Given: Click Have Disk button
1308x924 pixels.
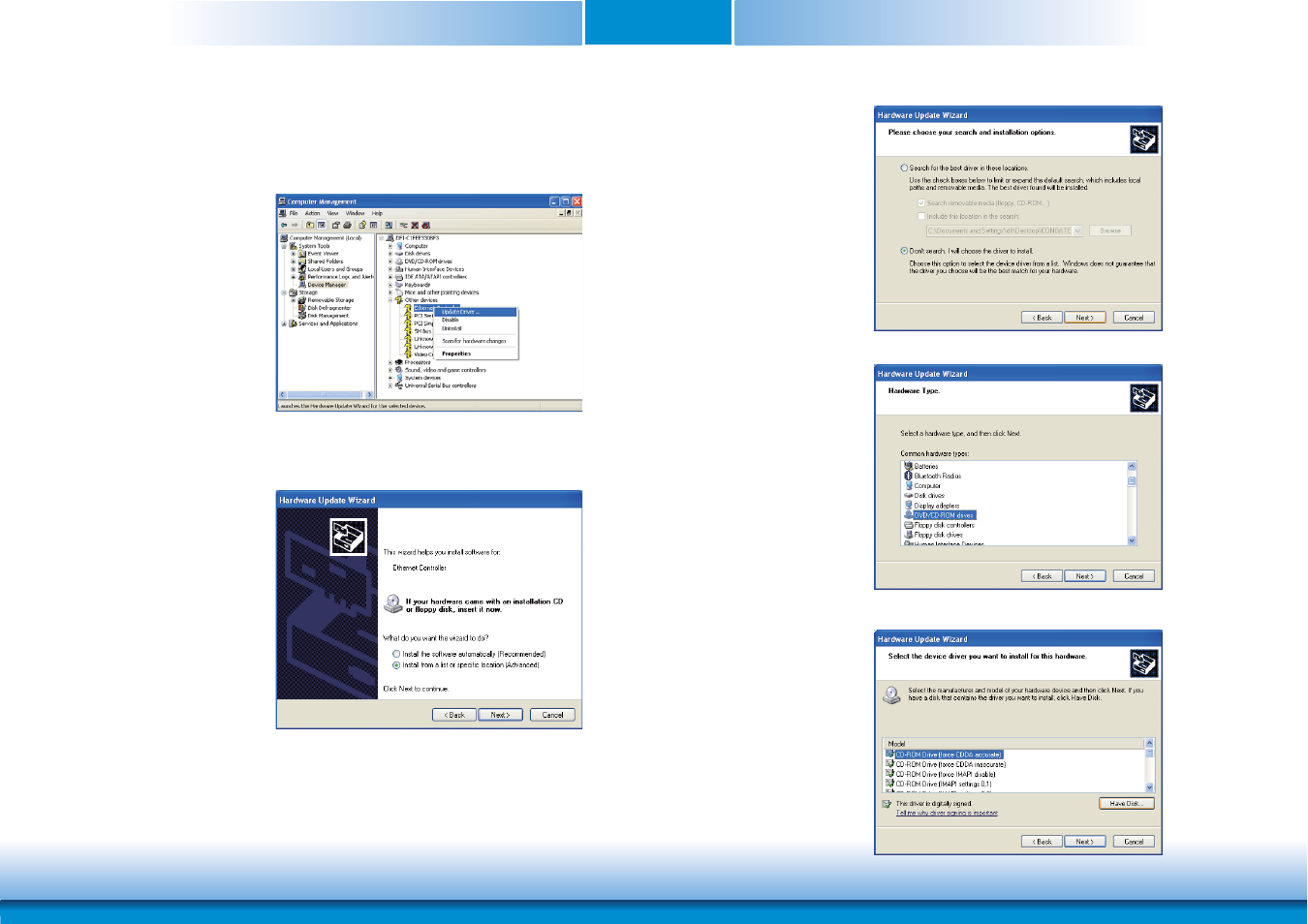Looking at the screenshot, I should click(x=1127, y=803).
